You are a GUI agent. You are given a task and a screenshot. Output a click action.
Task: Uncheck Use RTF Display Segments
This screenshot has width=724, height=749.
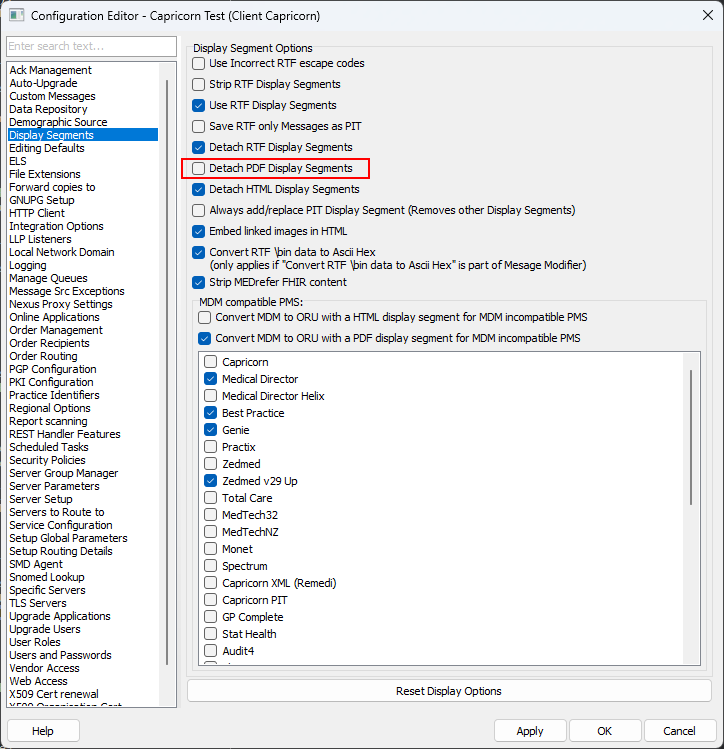coord(199,105)
